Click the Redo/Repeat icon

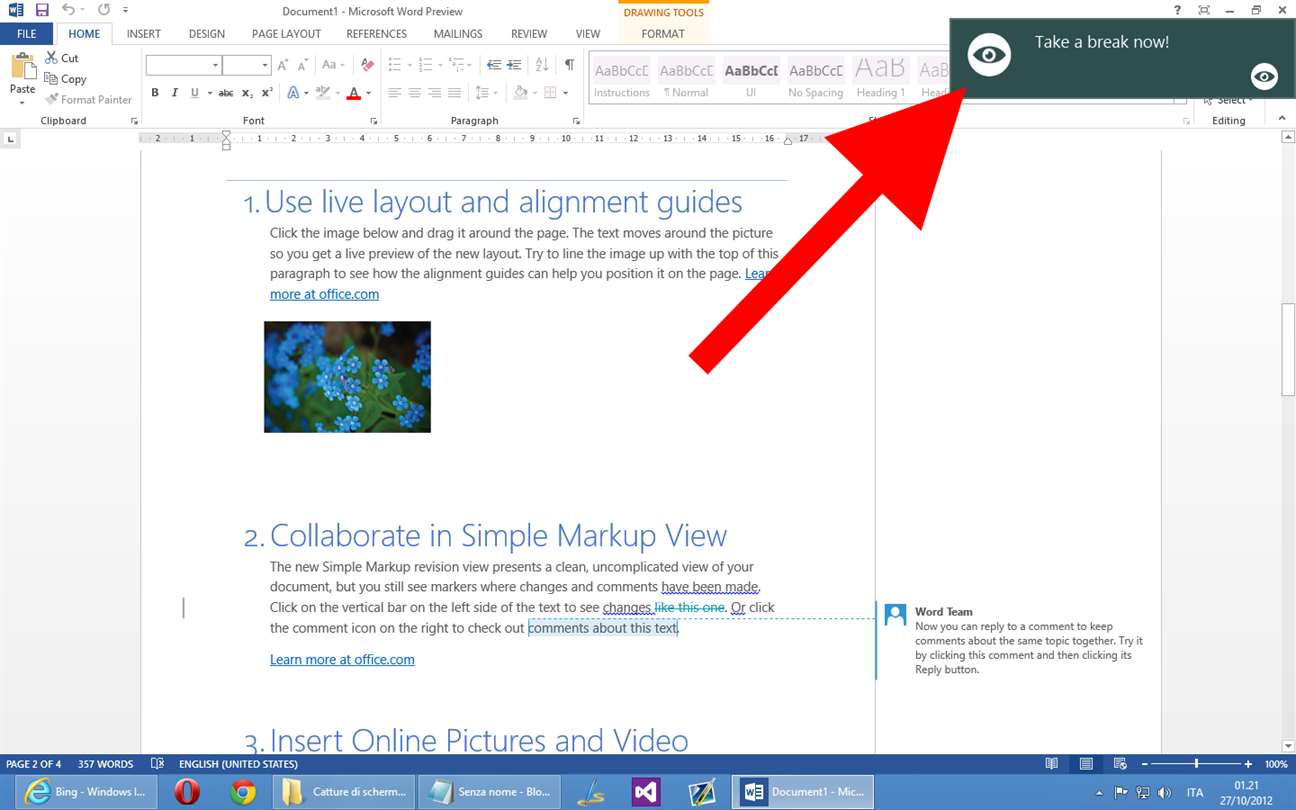coord(104,10)
